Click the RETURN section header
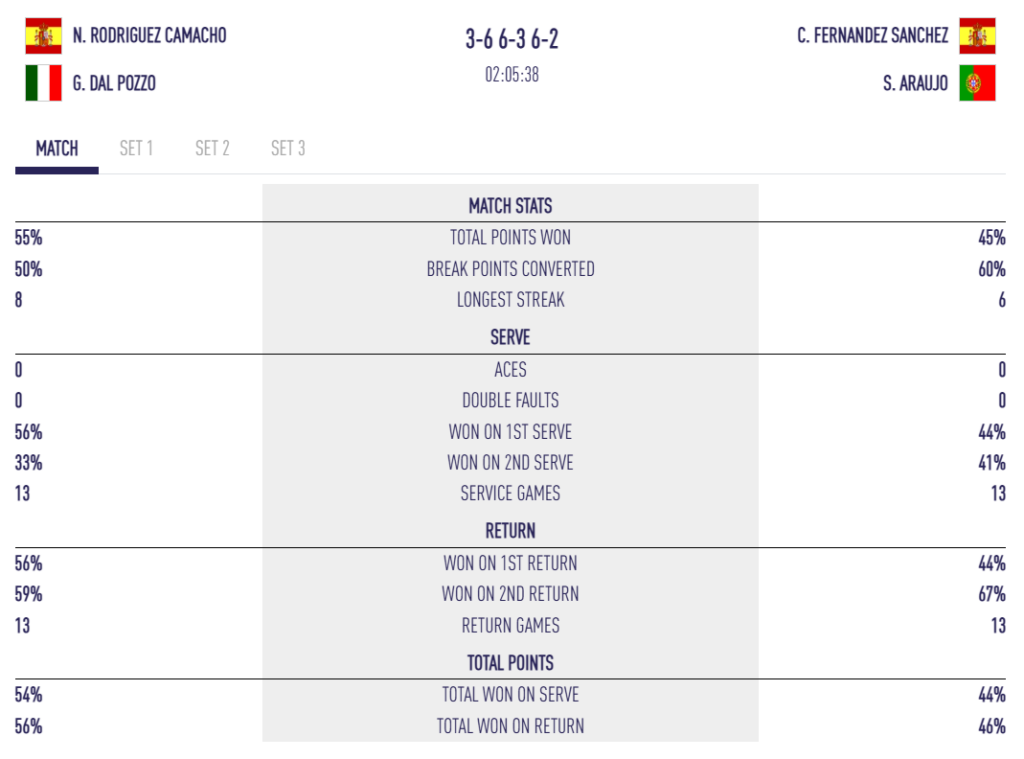This screenshot has width=1024, height=759. point(510,530)
